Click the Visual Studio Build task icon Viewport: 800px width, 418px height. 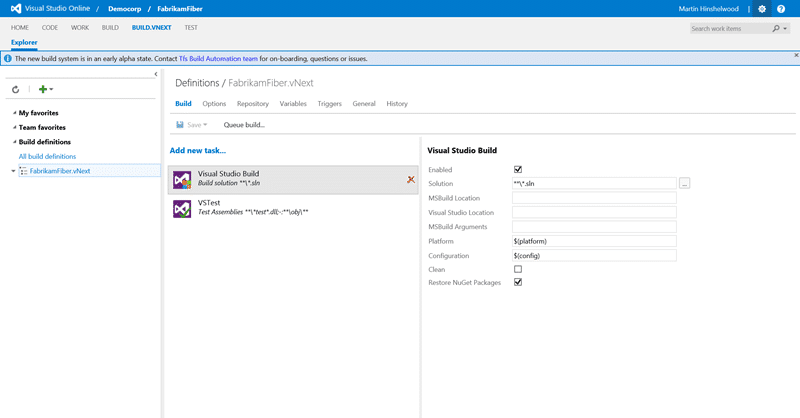[x=182, y=180]
